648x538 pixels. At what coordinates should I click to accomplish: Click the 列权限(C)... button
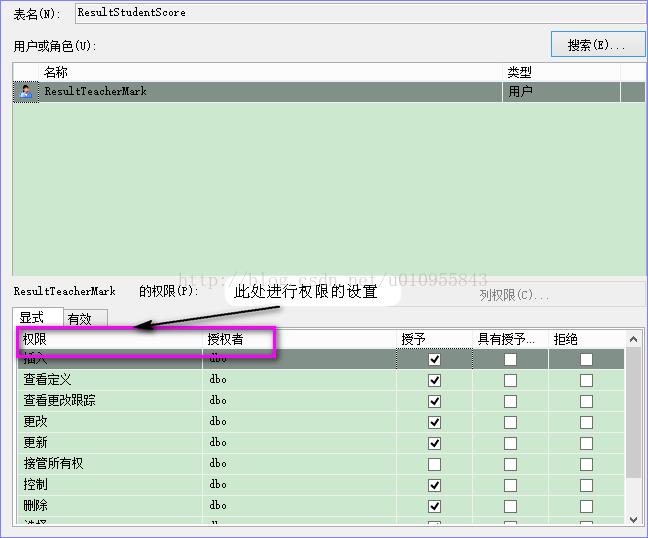(514, 295)
